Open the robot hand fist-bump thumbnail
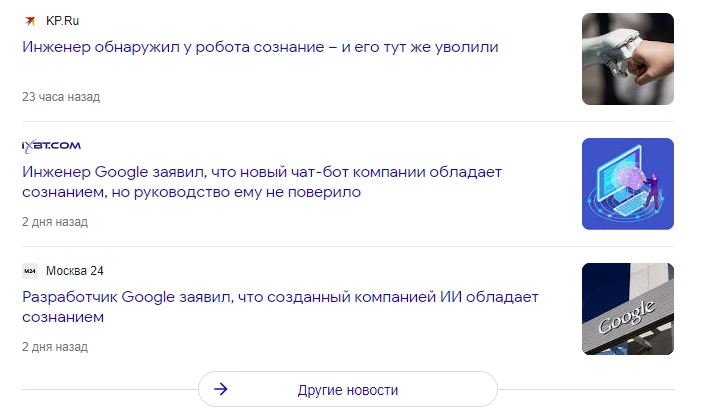The image size is (704, 411). coord(628,59)
